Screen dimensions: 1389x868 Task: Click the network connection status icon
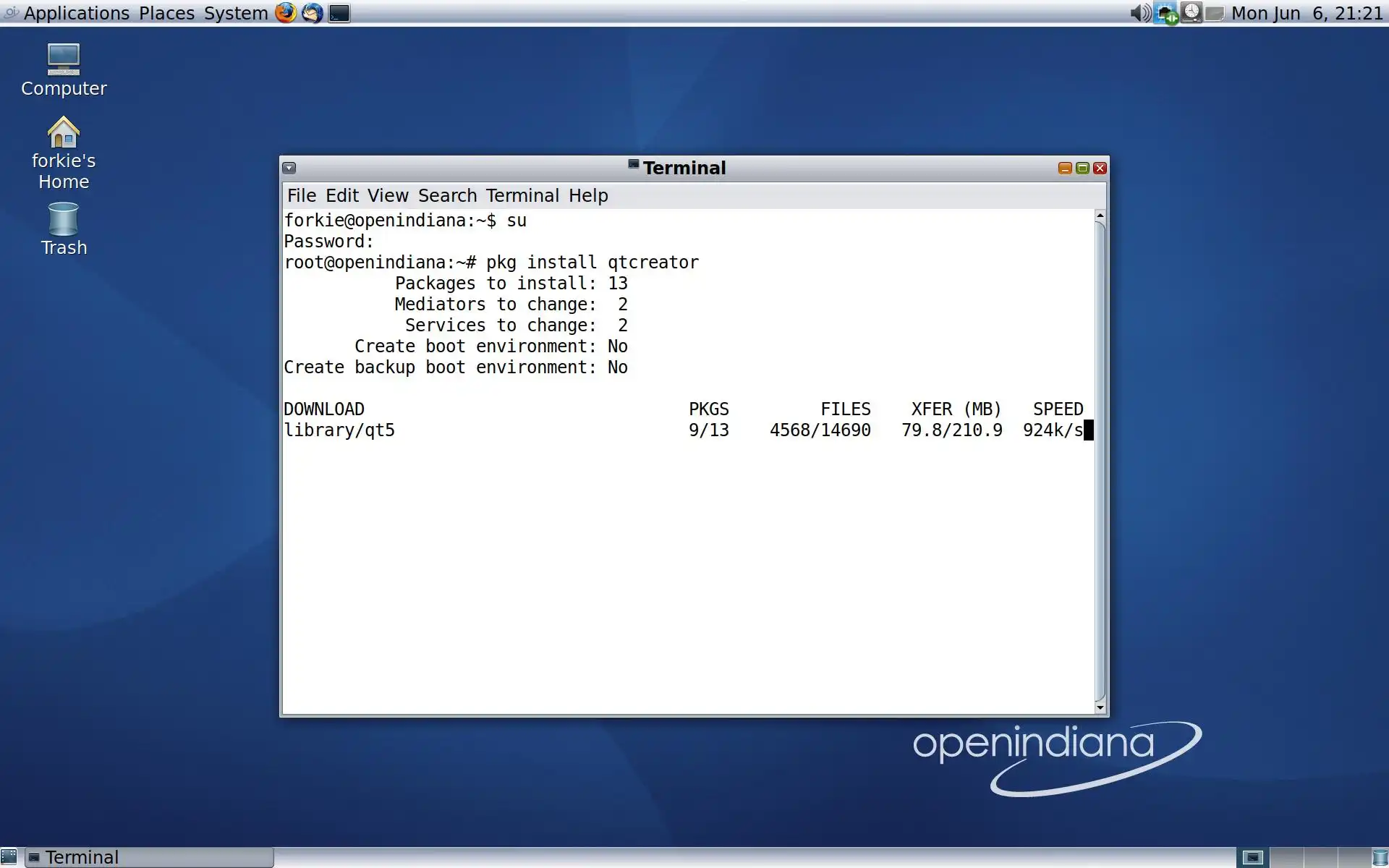1166,13
